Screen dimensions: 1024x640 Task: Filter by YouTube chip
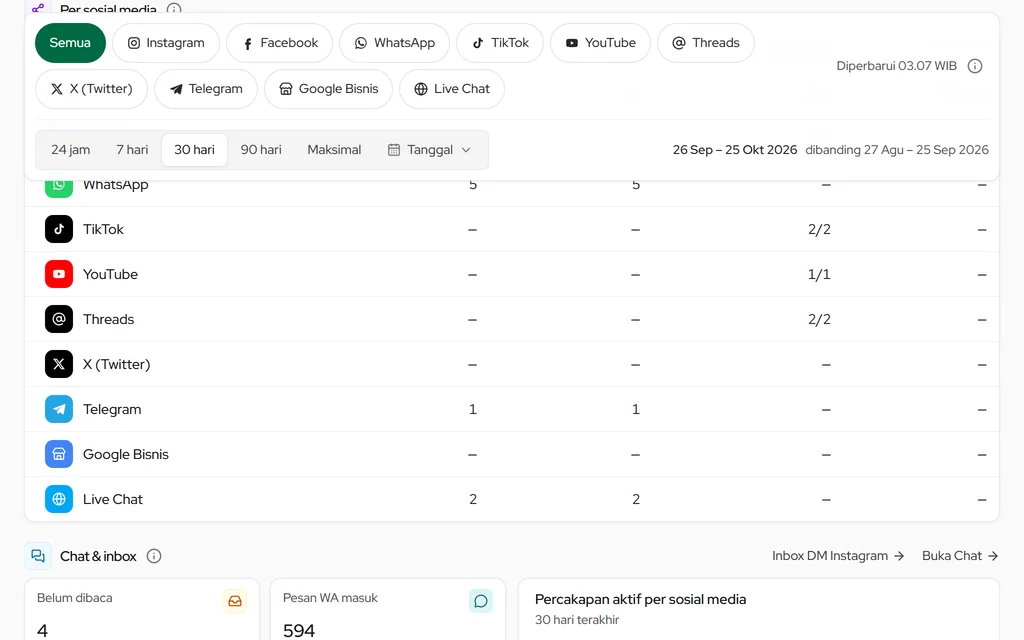(600, 43)
